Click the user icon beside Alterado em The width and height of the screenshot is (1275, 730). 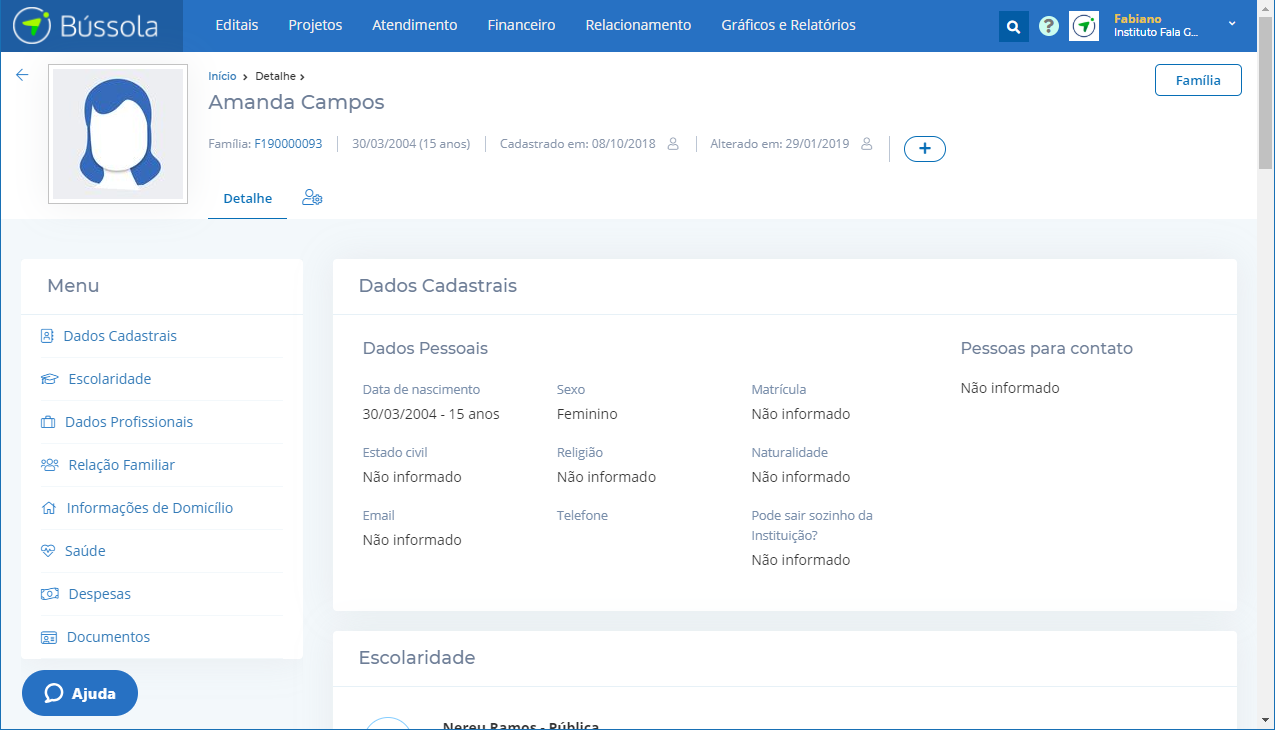(866, 144)
